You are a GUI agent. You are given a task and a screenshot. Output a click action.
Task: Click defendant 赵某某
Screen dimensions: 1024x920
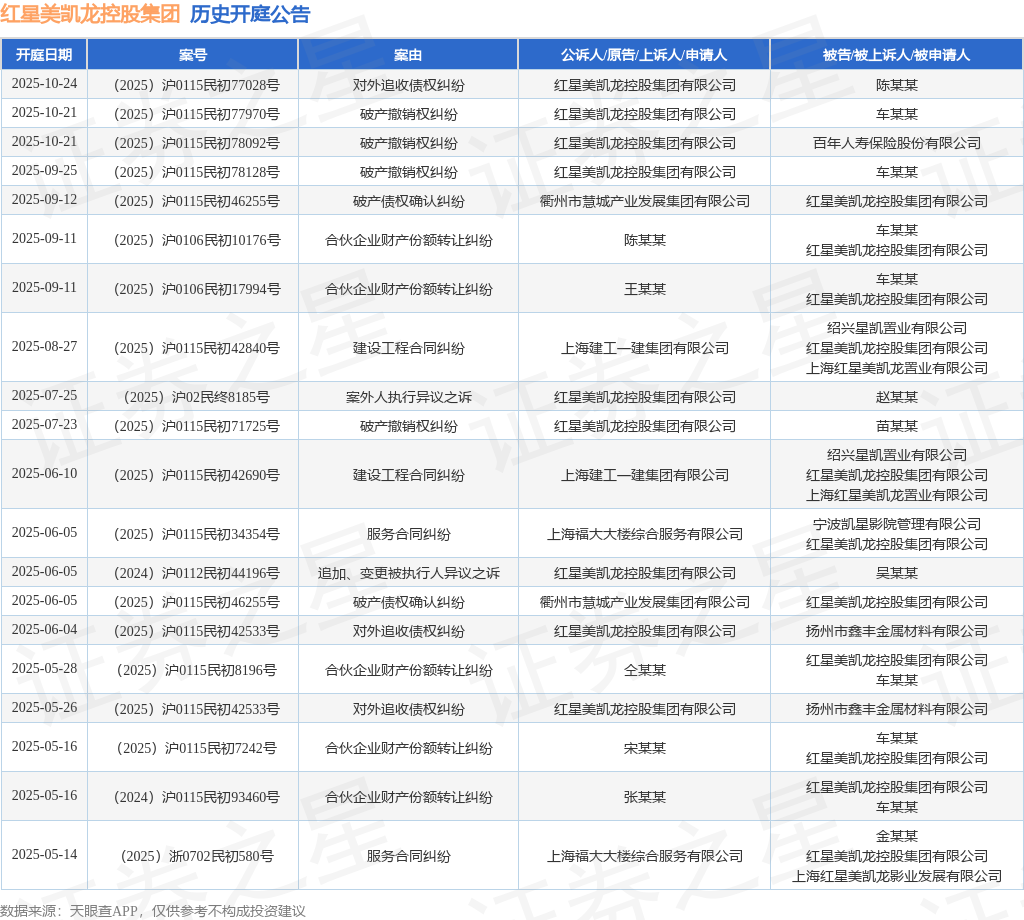pos(897,397)
